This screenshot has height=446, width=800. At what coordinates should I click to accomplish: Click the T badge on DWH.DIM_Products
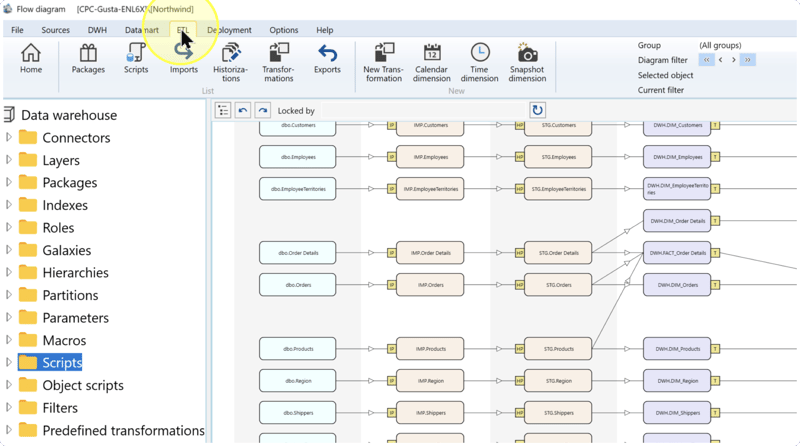[715, 349]
